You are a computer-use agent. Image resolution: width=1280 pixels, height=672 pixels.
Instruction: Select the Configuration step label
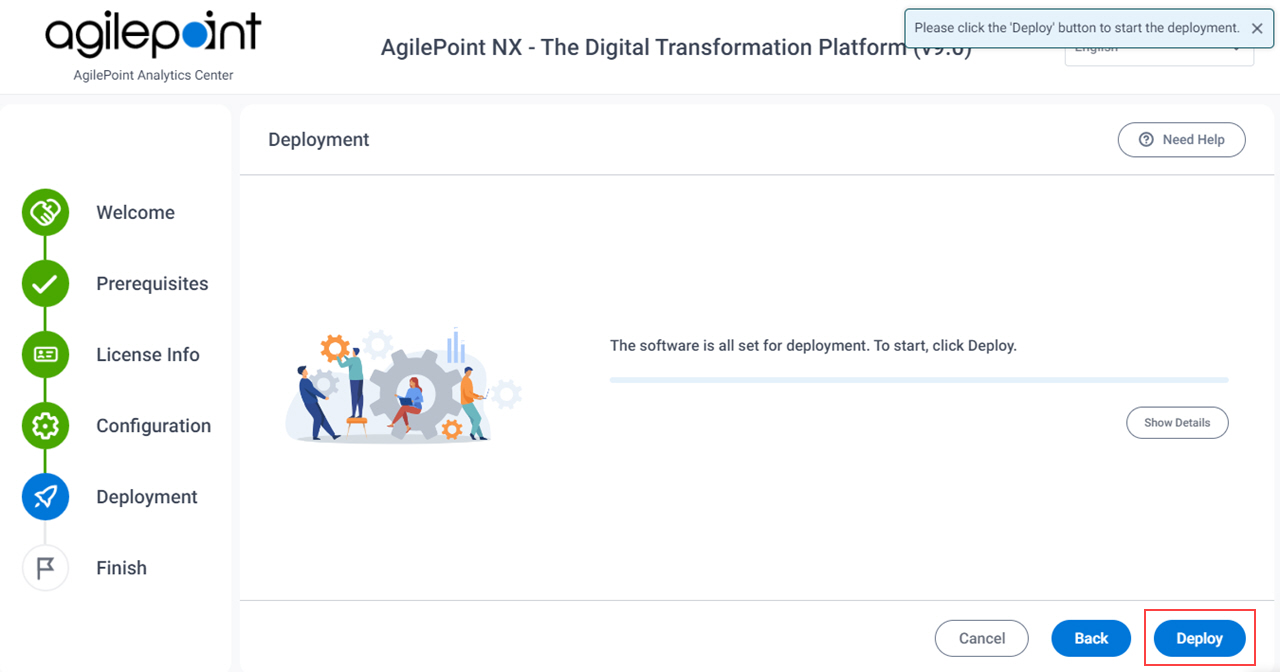click(x=153, y=426)
